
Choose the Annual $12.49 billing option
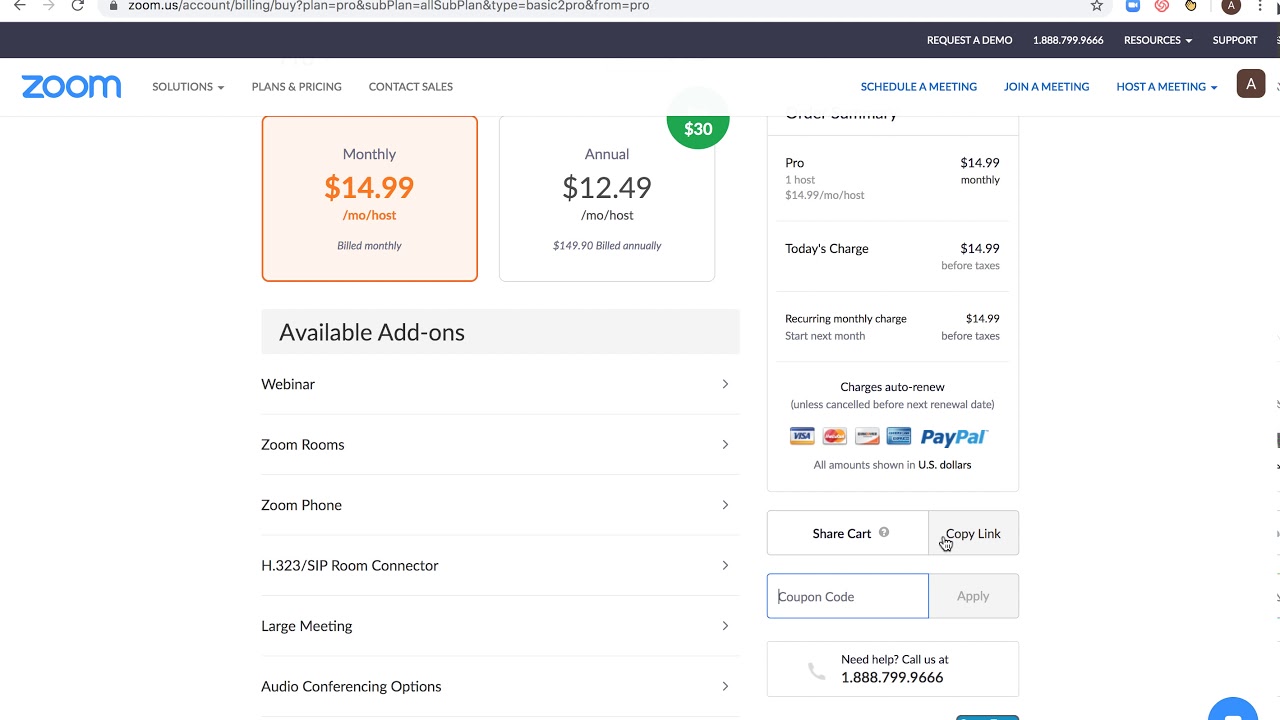pyautogui.click(x=606, y=198)
